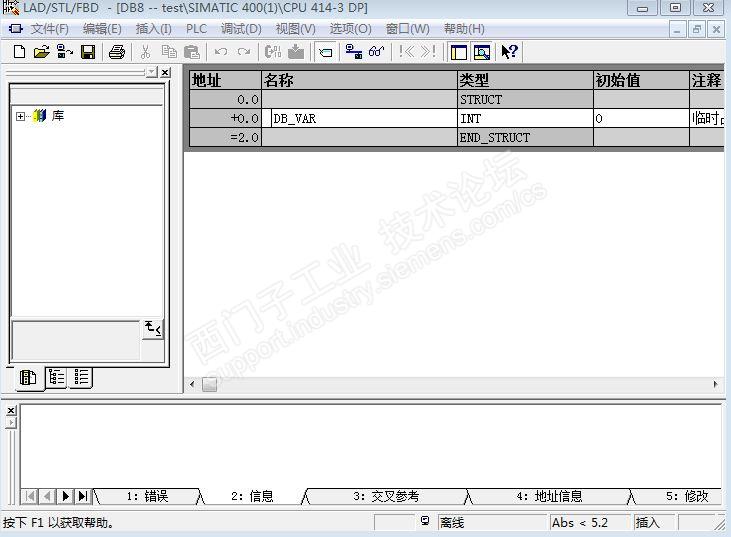Click the overview panel dropdown arrow button

click(152, 72)
